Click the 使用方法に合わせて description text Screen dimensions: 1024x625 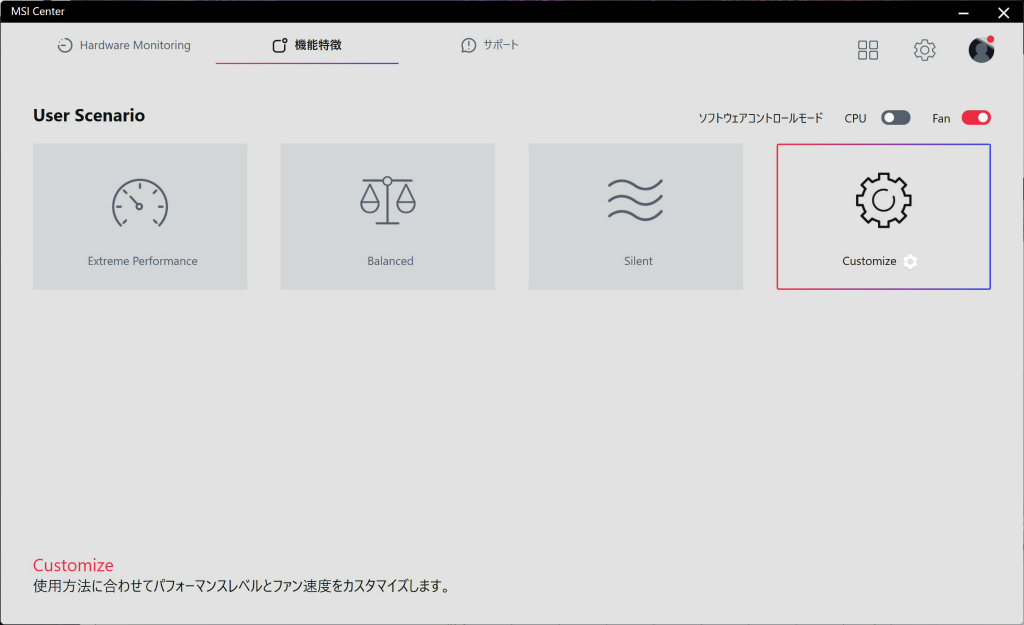click(242, 586)
